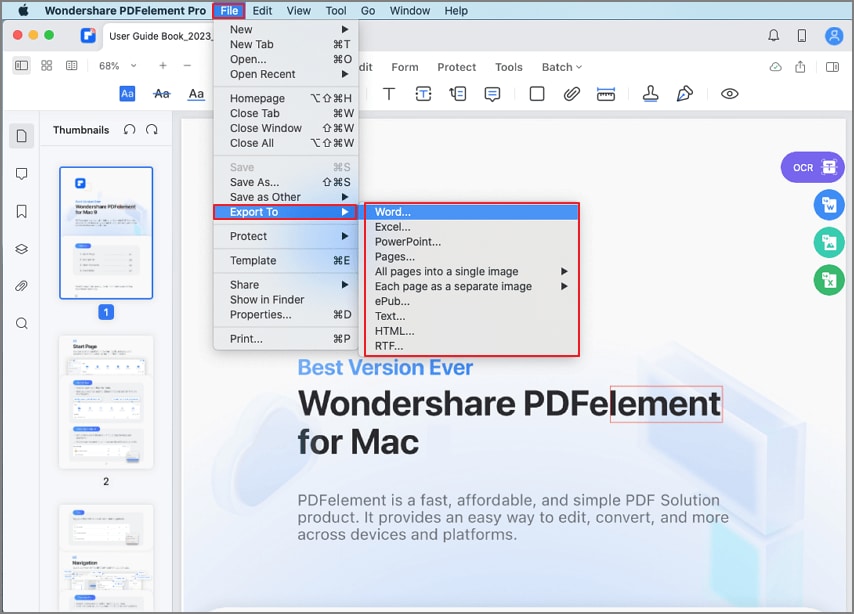Click the mobile device icon
The width and height of the screenshot is (854, 614).
click(x=802, y=36)
